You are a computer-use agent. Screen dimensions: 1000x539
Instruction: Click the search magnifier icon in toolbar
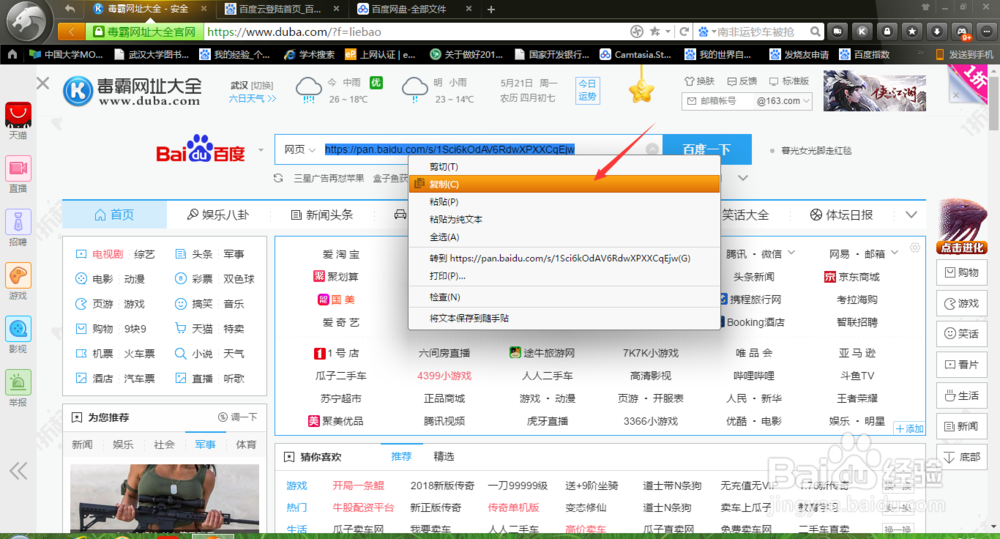pos(815,31)
